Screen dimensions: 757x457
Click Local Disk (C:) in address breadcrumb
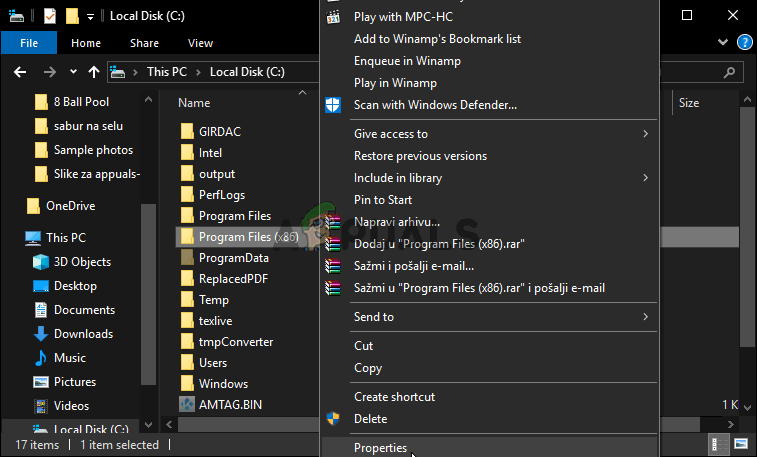pyautogui.click(x=247, y=72)
